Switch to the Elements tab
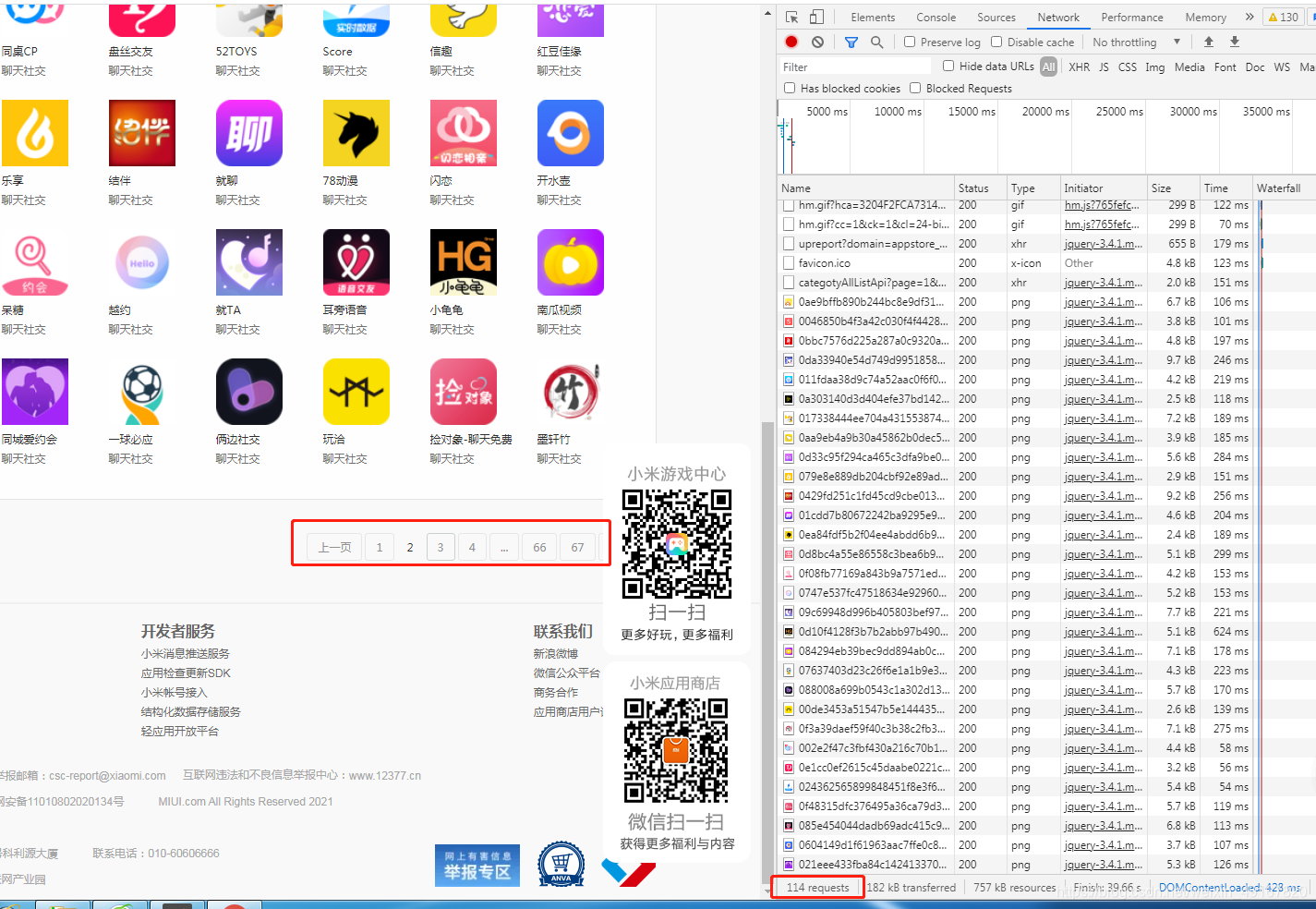The width and height of the screenshot is (1316, 909). point(873,17)
